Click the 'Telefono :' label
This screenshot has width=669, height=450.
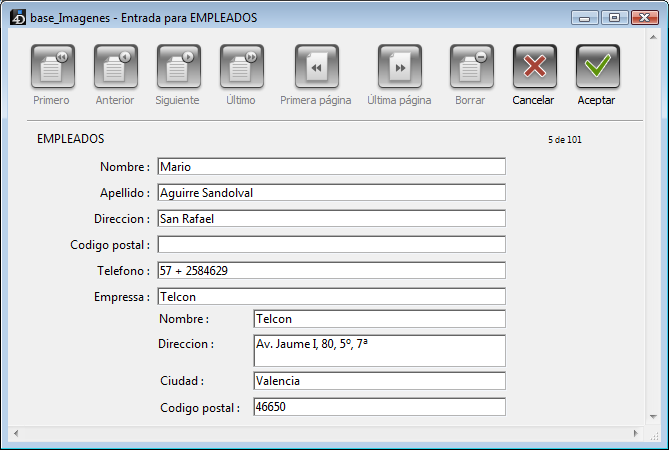coord(123,271)
